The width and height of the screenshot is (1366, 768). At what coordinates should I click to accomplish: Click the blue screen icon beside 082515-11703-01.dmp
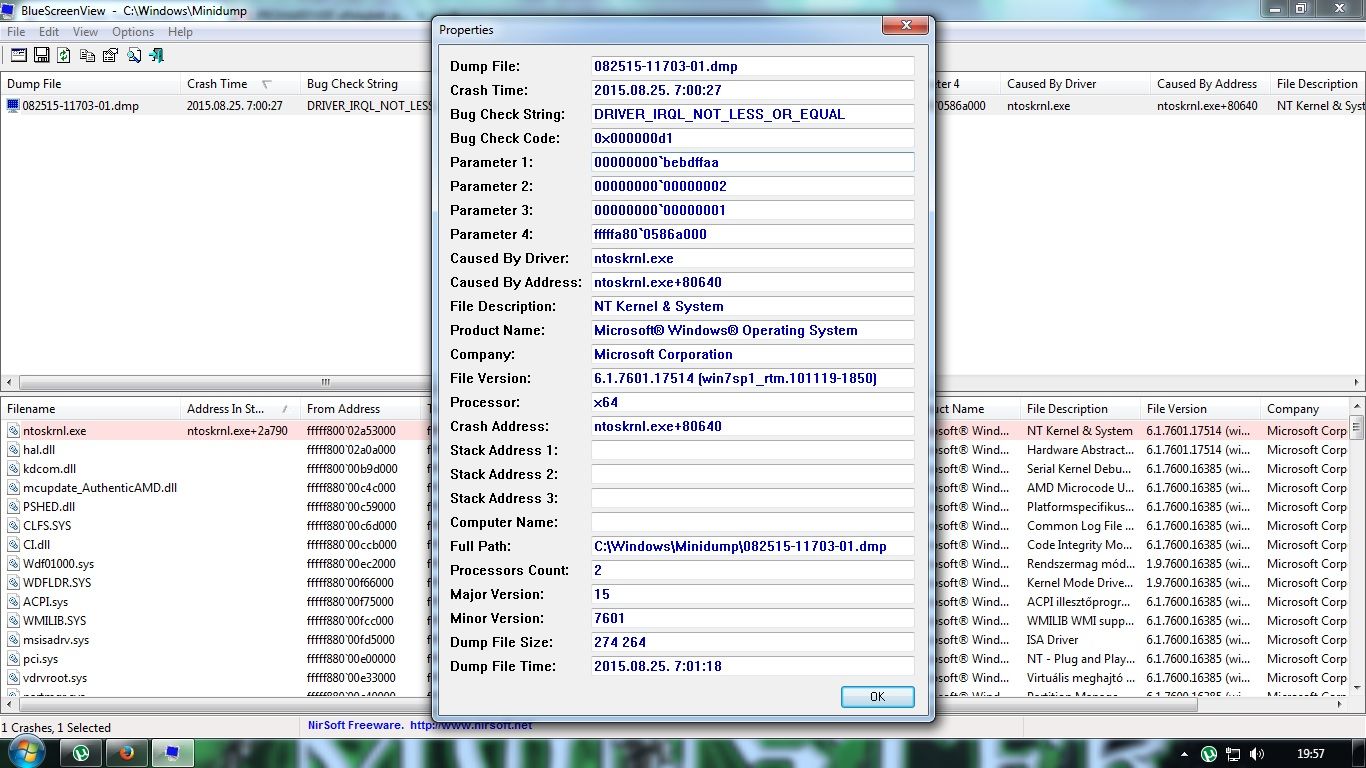tap(13, 105)
